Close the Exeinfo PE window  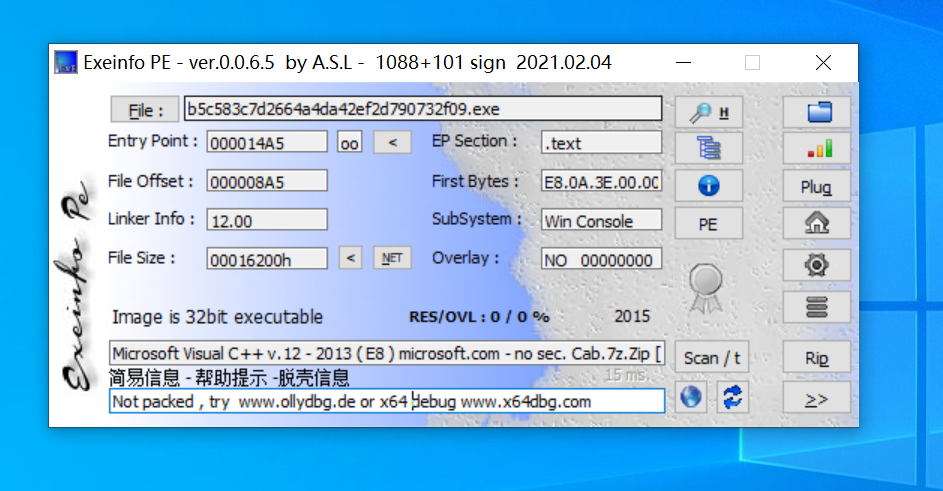[823, 62]
